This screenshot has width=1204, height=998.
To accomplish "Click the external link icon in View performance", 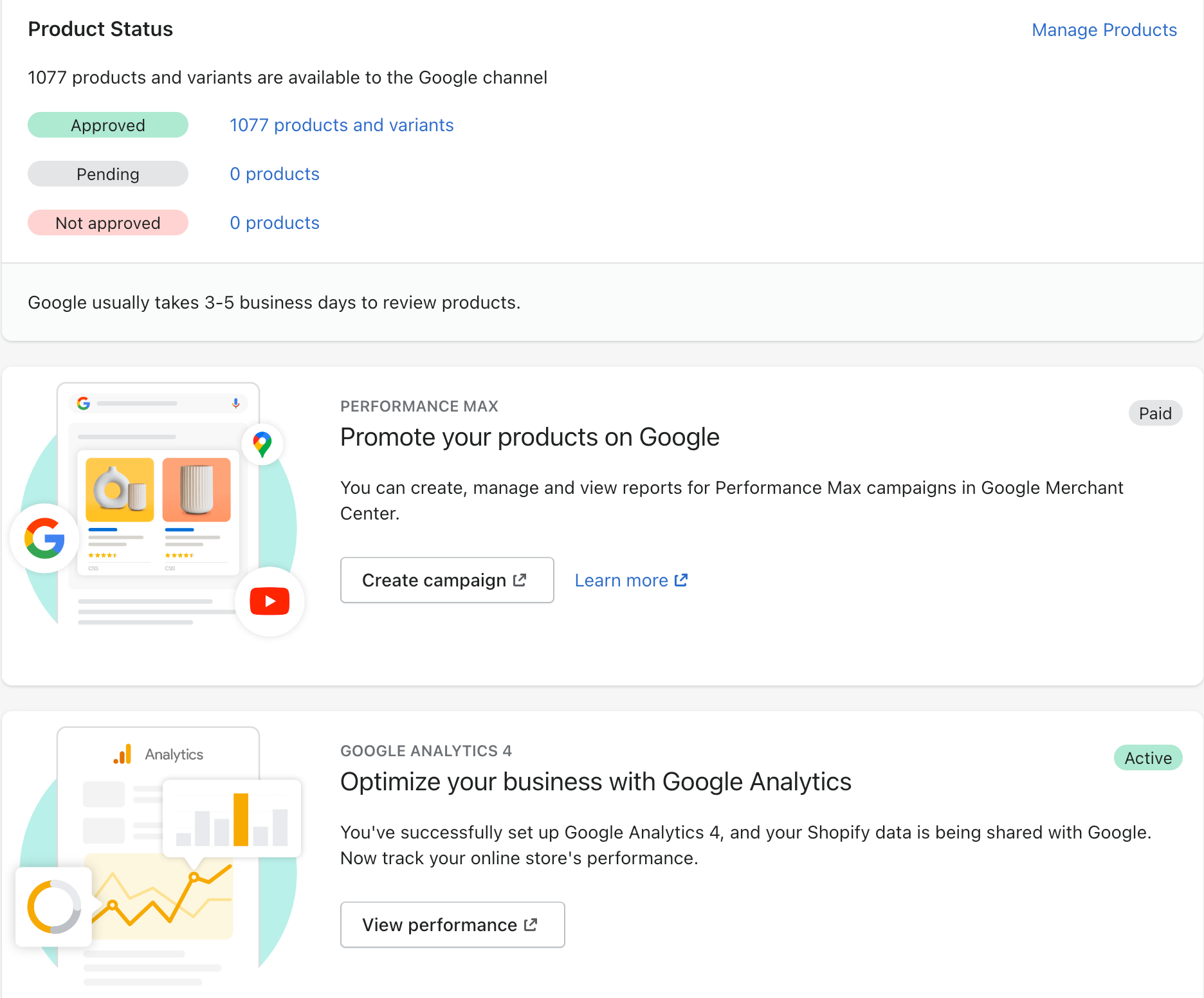I will click(531, 925).
